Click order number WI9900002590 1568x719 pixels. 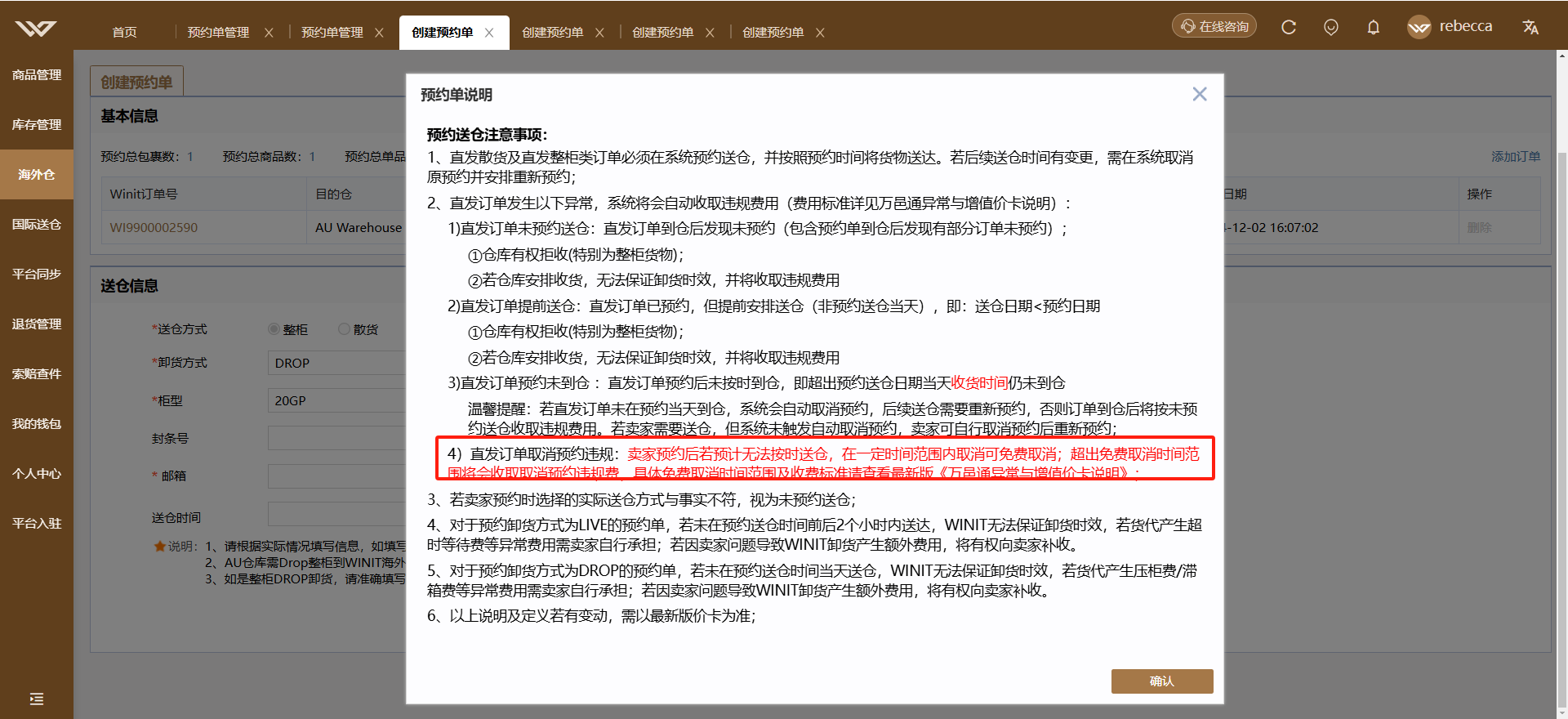coord(154,227)
